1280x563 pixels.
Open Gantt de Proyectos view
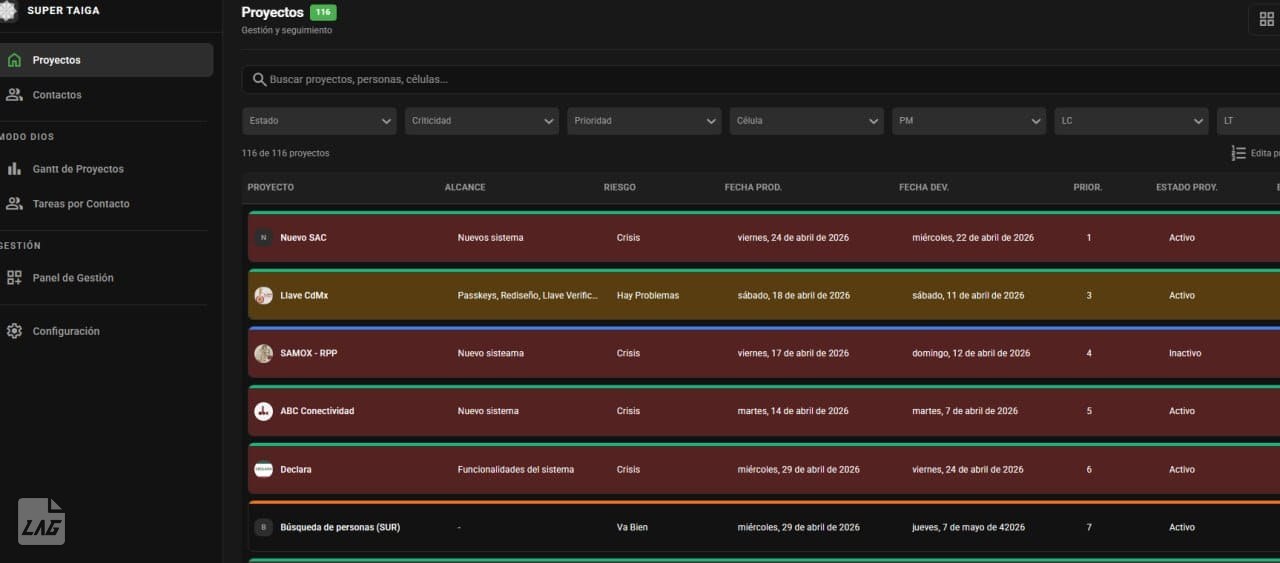pyautogui.click(x=106, y=169)
